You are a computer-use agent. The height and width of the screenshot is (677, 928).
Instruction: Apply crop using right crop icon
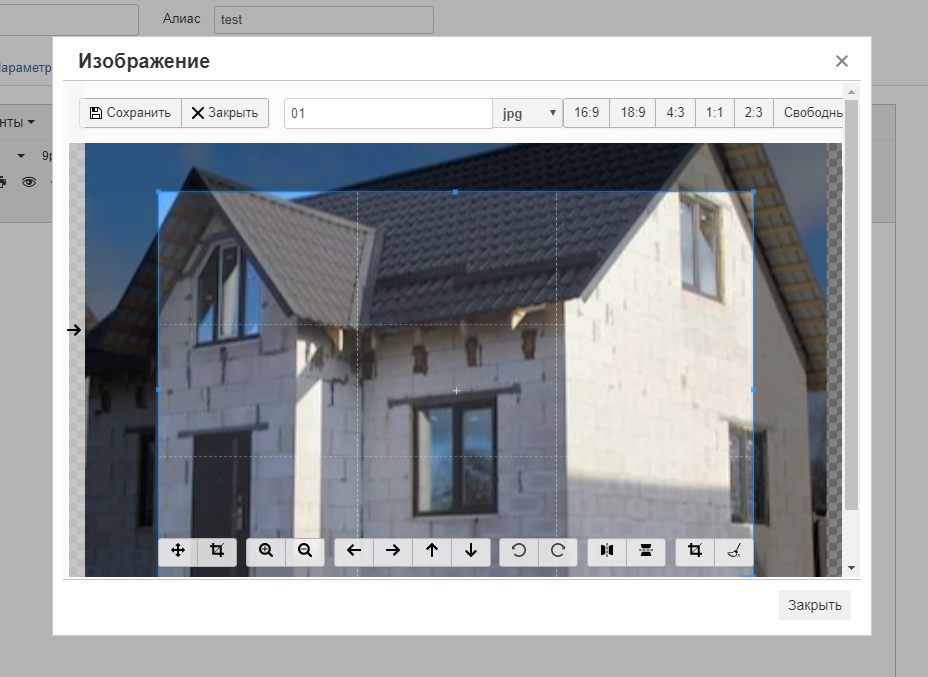695,551
